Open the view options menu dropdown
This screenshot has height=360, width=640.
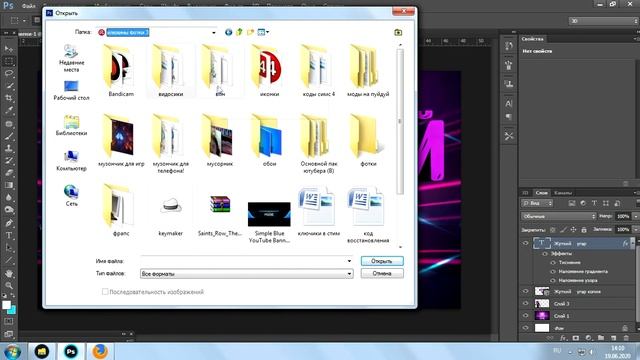267,32
